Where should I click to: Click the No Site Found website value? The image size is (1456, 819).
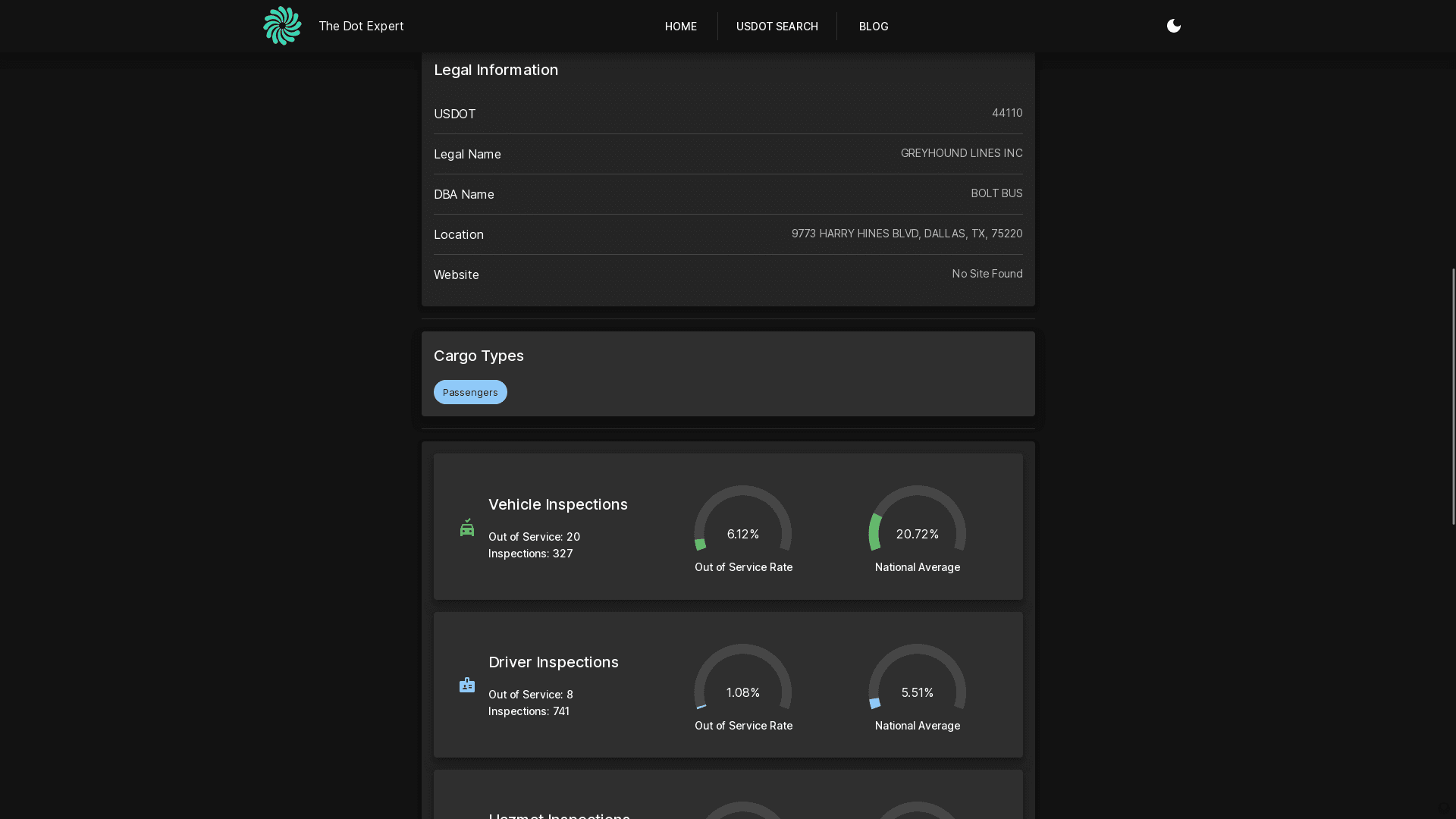[x=987, y=274]
